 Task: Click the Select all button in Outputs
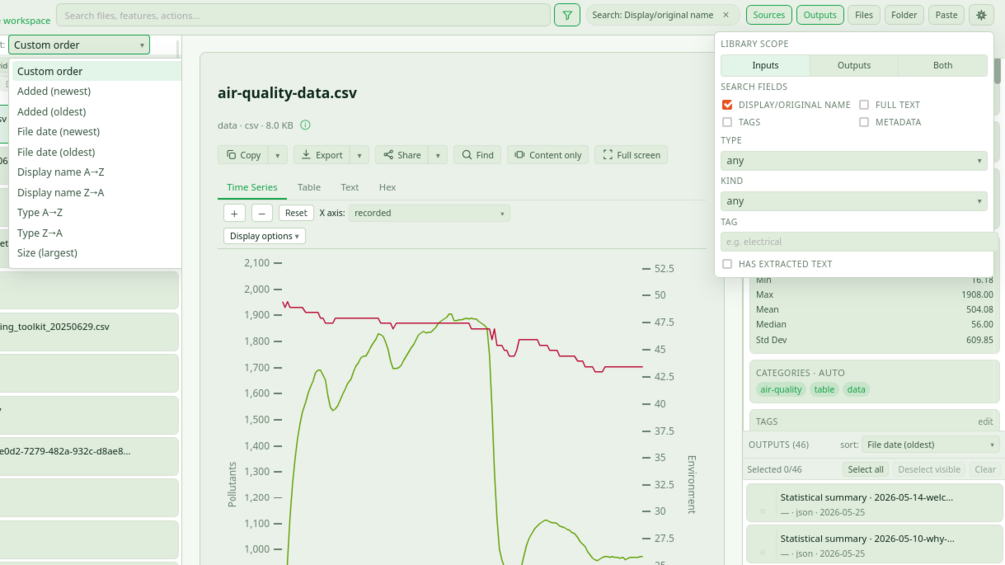click(x=865, y=470)
